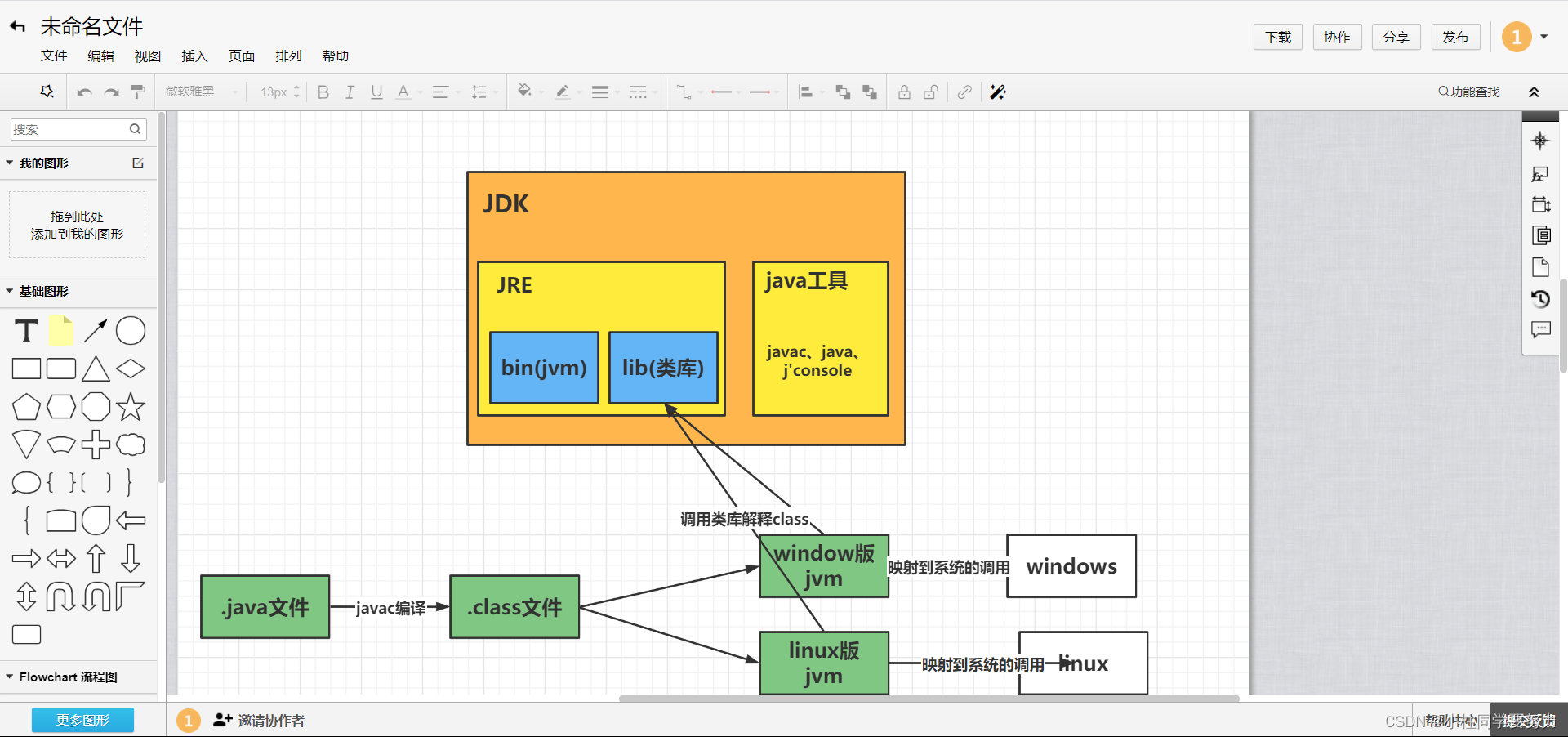The height and width of the screenshot is (737, 1568).
Task: Collapse the toolbar with double chevron
Action: [1534, 92]
